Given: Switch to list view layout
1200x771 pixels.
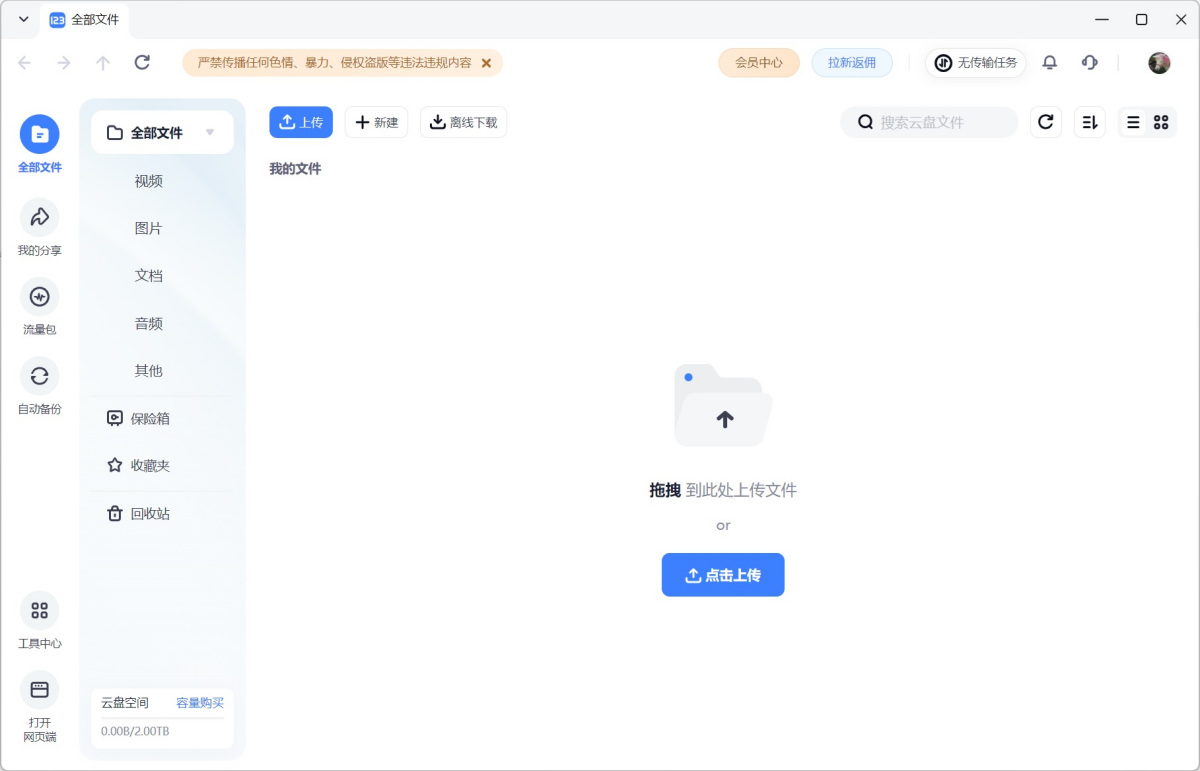Looking at the screenshot, I should click(x=1133, y=122).
